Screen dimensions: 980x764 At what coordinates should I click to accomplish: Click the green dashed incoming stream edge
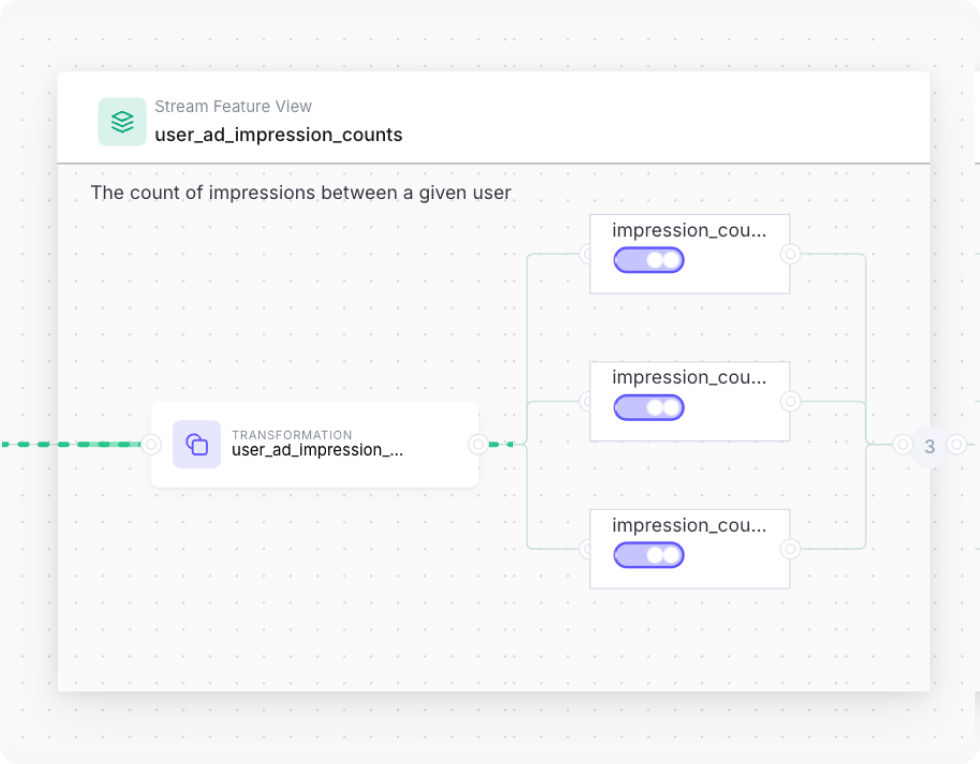point(71,445)
